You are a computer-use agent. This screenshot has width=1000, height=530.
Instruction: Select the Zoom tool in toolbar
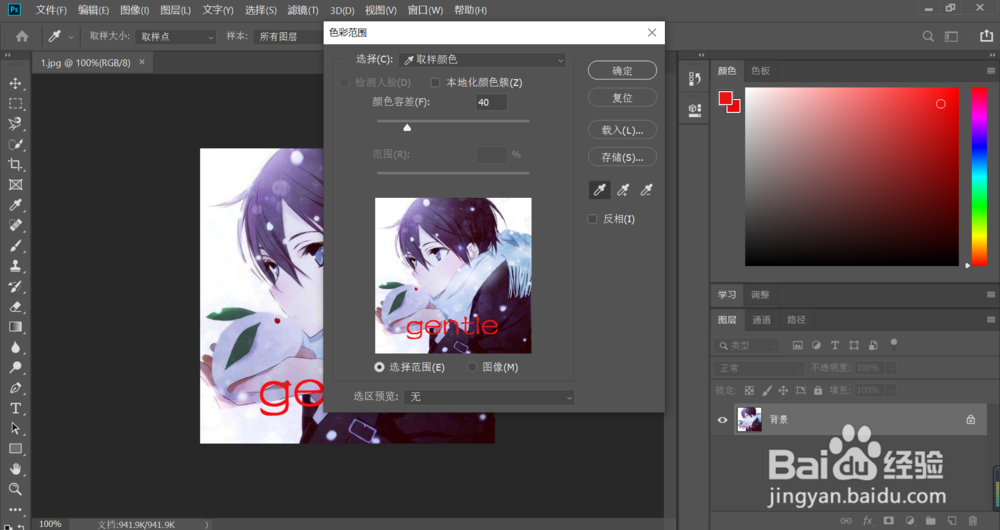(x=15, y=489)
